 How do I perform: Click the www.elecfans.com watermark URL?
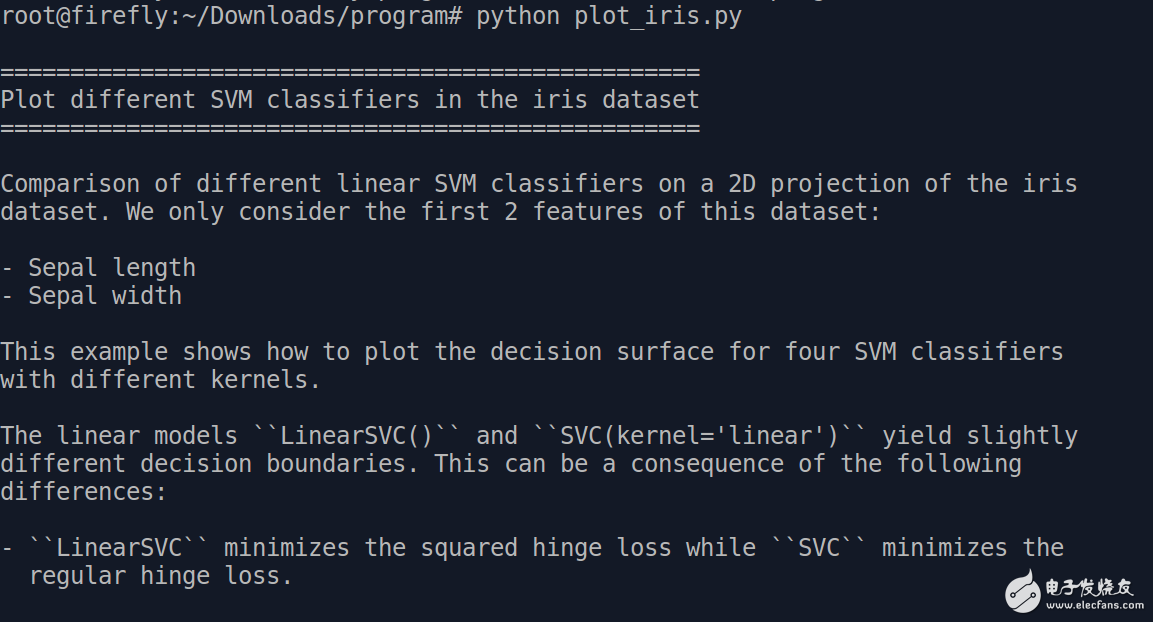(1090, 604)
